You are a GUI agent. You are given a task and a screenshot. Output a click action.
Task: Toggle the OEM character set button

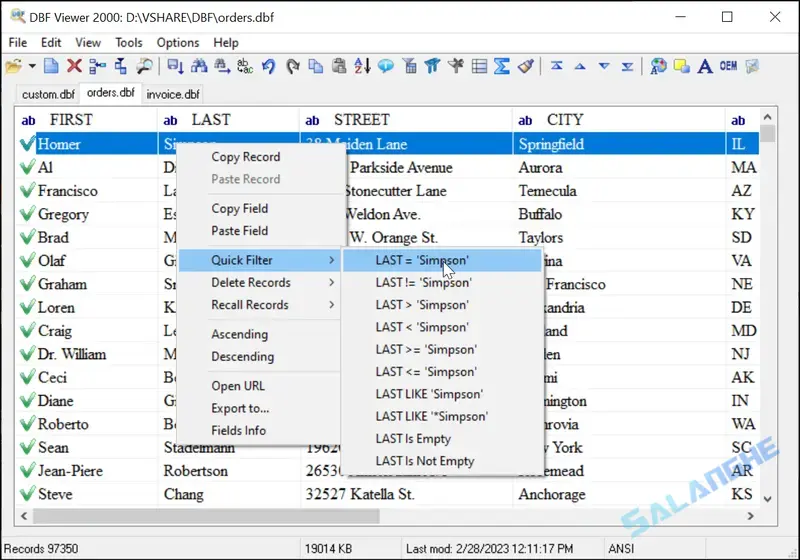pos(728,66)
